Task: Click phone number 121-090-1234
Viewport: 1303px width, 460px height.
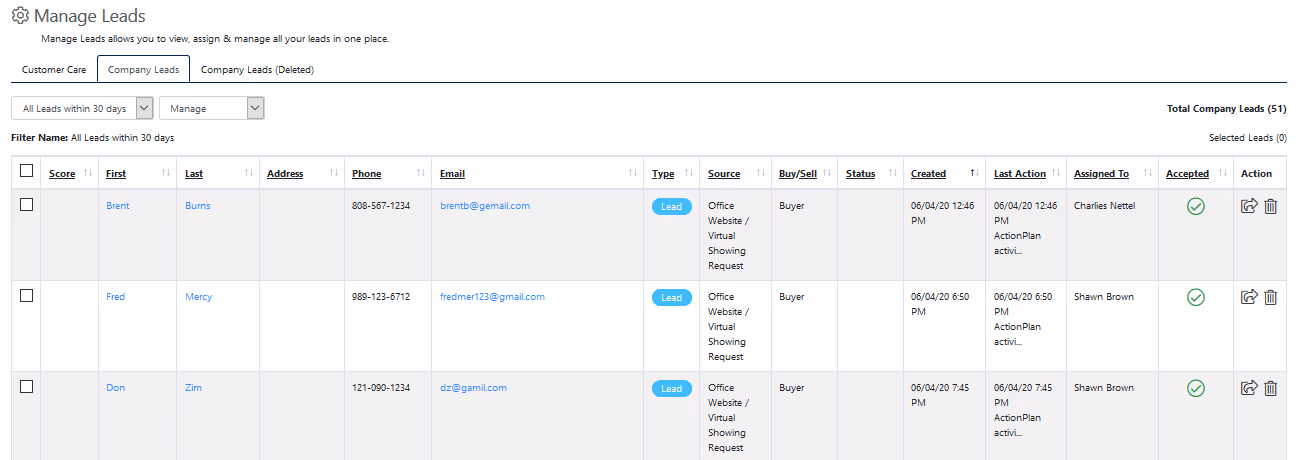Action: 381,388
